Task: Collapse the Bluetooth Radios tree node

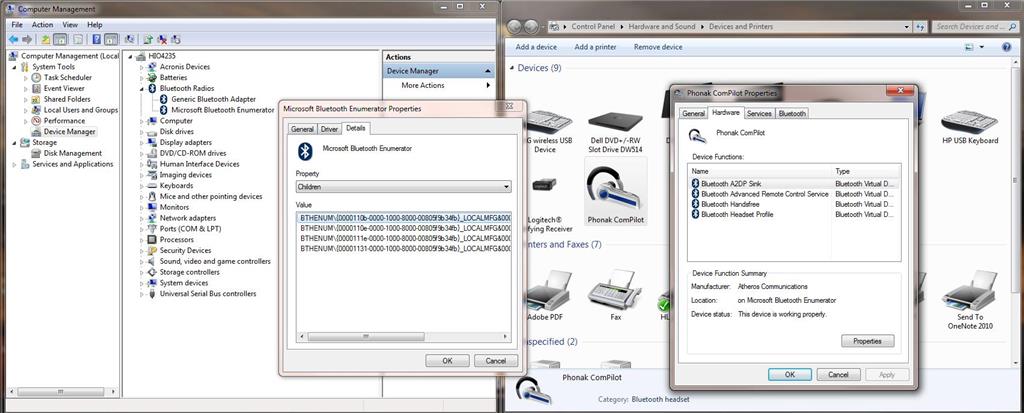Action: click(143, 88)
